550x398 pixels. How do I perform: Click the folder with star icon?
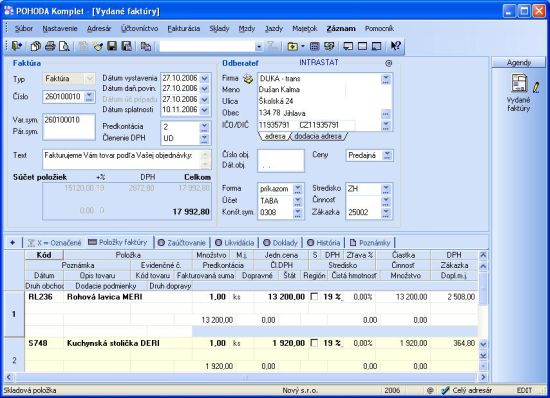(293, 46)
